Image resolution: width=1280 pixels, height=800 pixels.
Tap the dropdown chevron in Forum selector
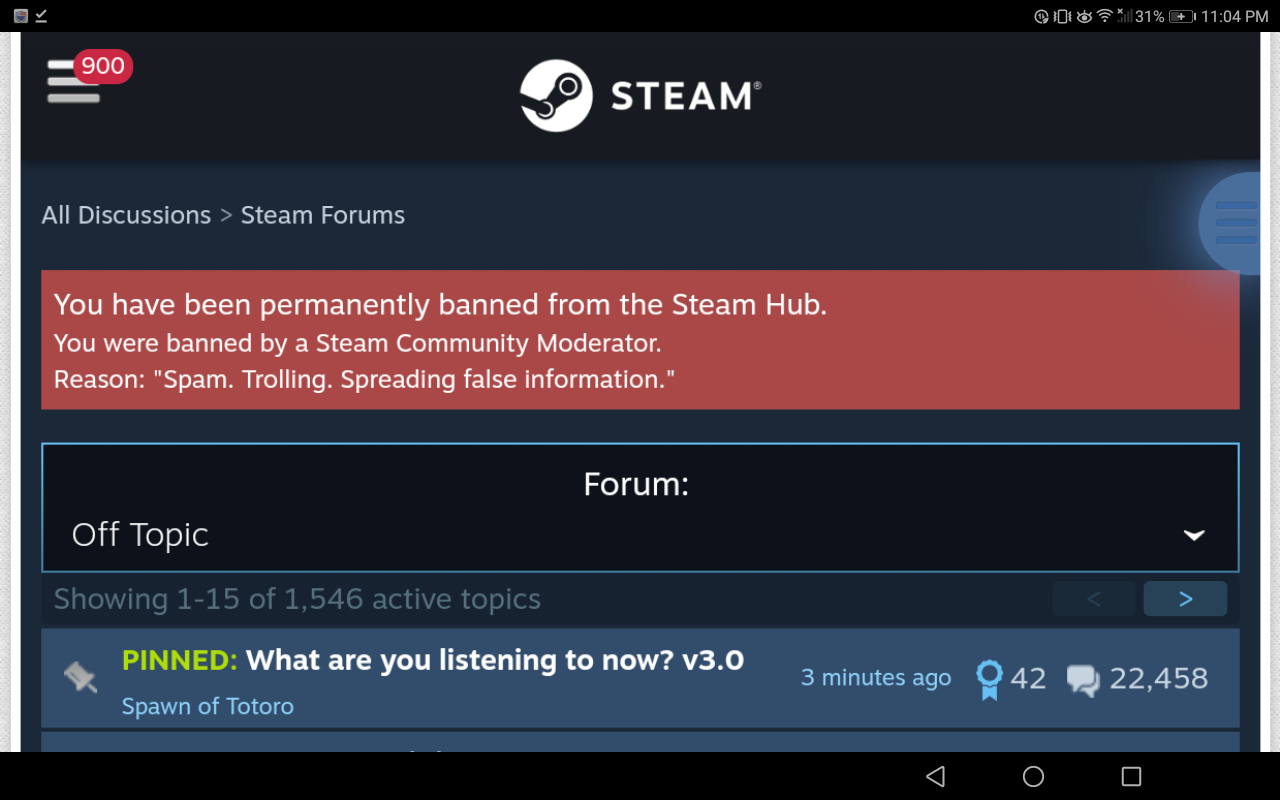click(1194, 535)
